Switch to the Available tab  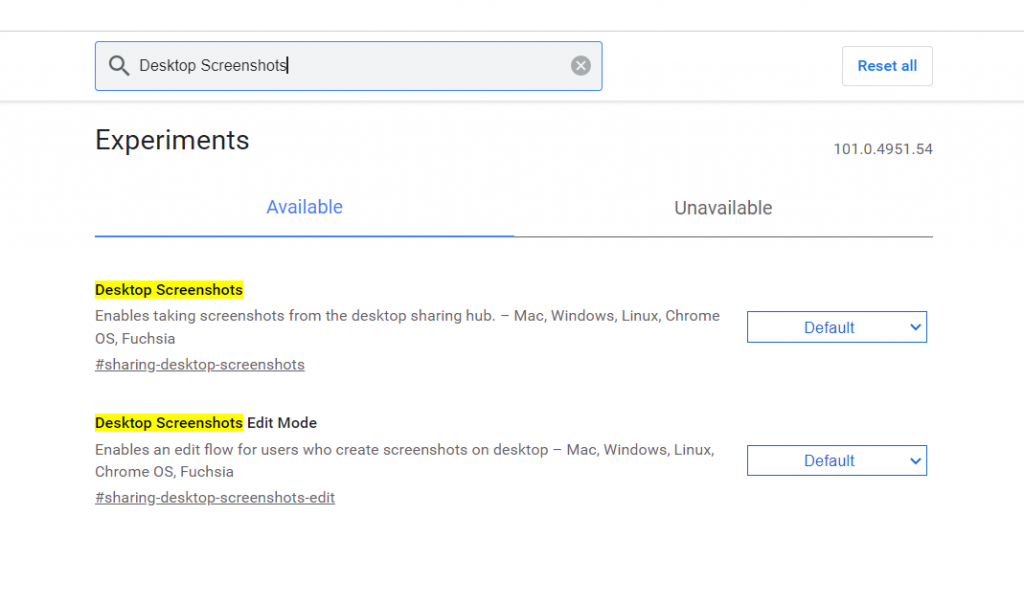(x=304, y=208)
